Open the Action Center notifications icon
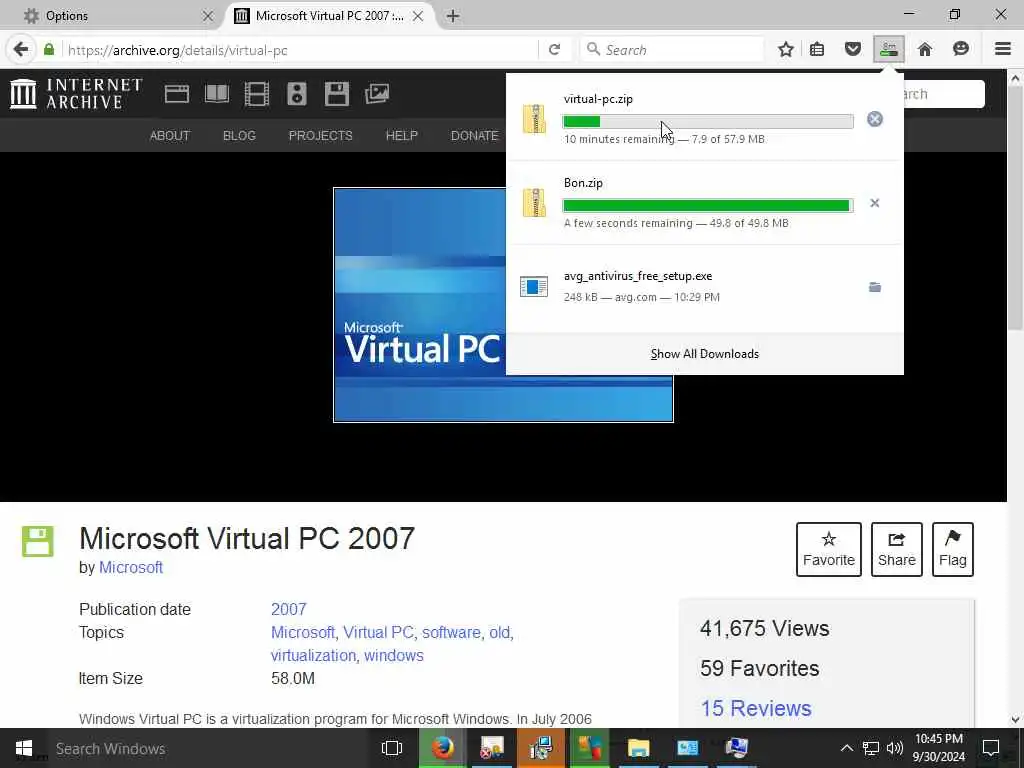This screenshot has width=1024, height=768. pyautogui.click(x=991, y=748)
